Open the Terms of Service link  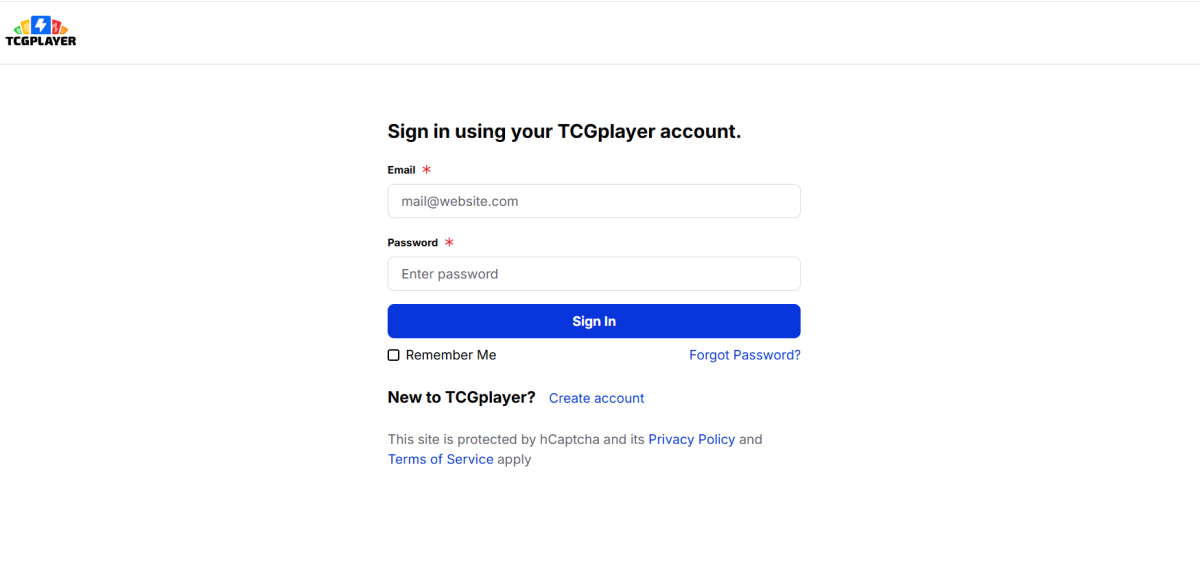tap(440, 459)
